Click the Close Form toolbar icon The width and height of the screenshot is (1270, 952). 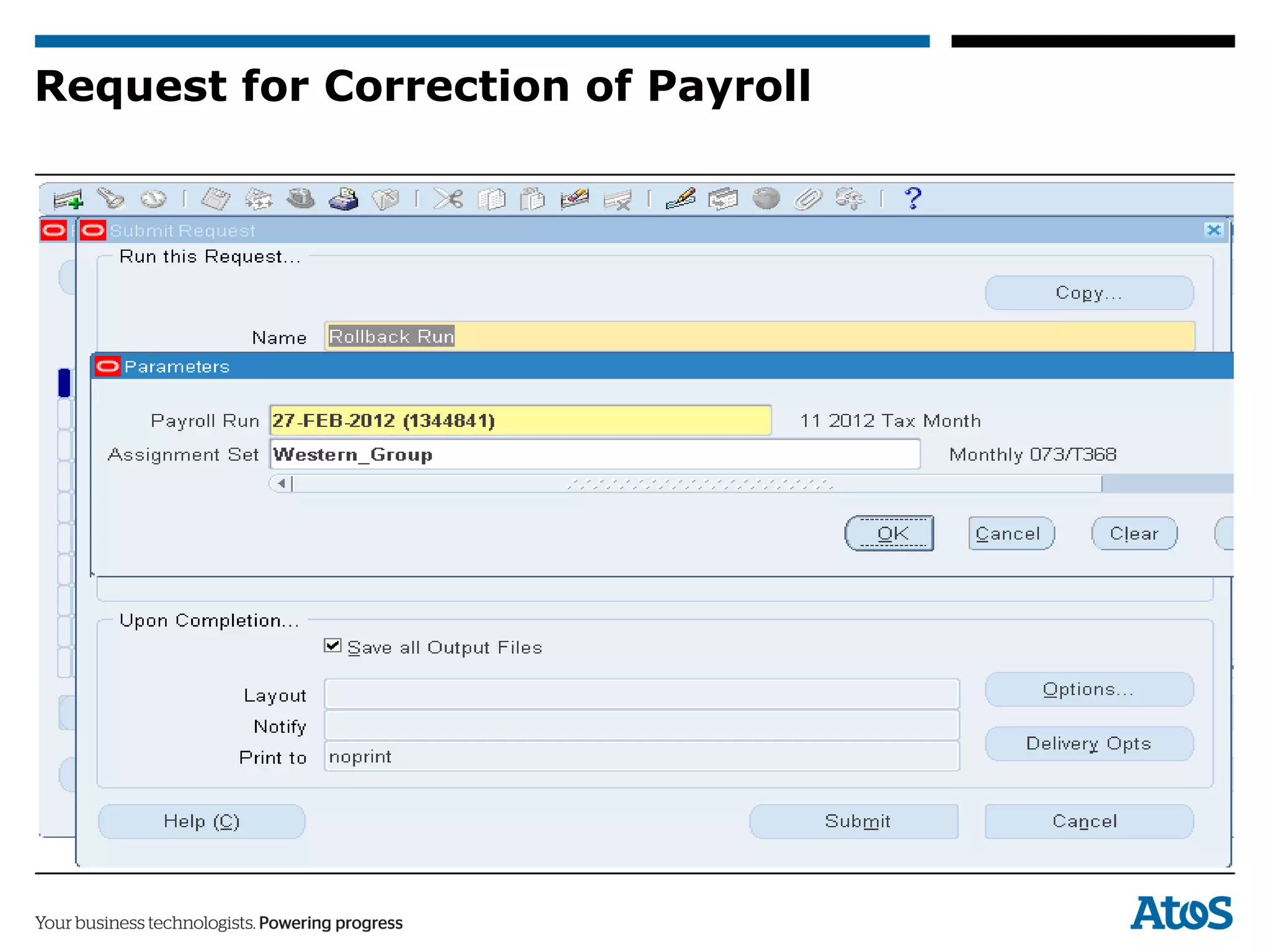[x=386, y=199]
